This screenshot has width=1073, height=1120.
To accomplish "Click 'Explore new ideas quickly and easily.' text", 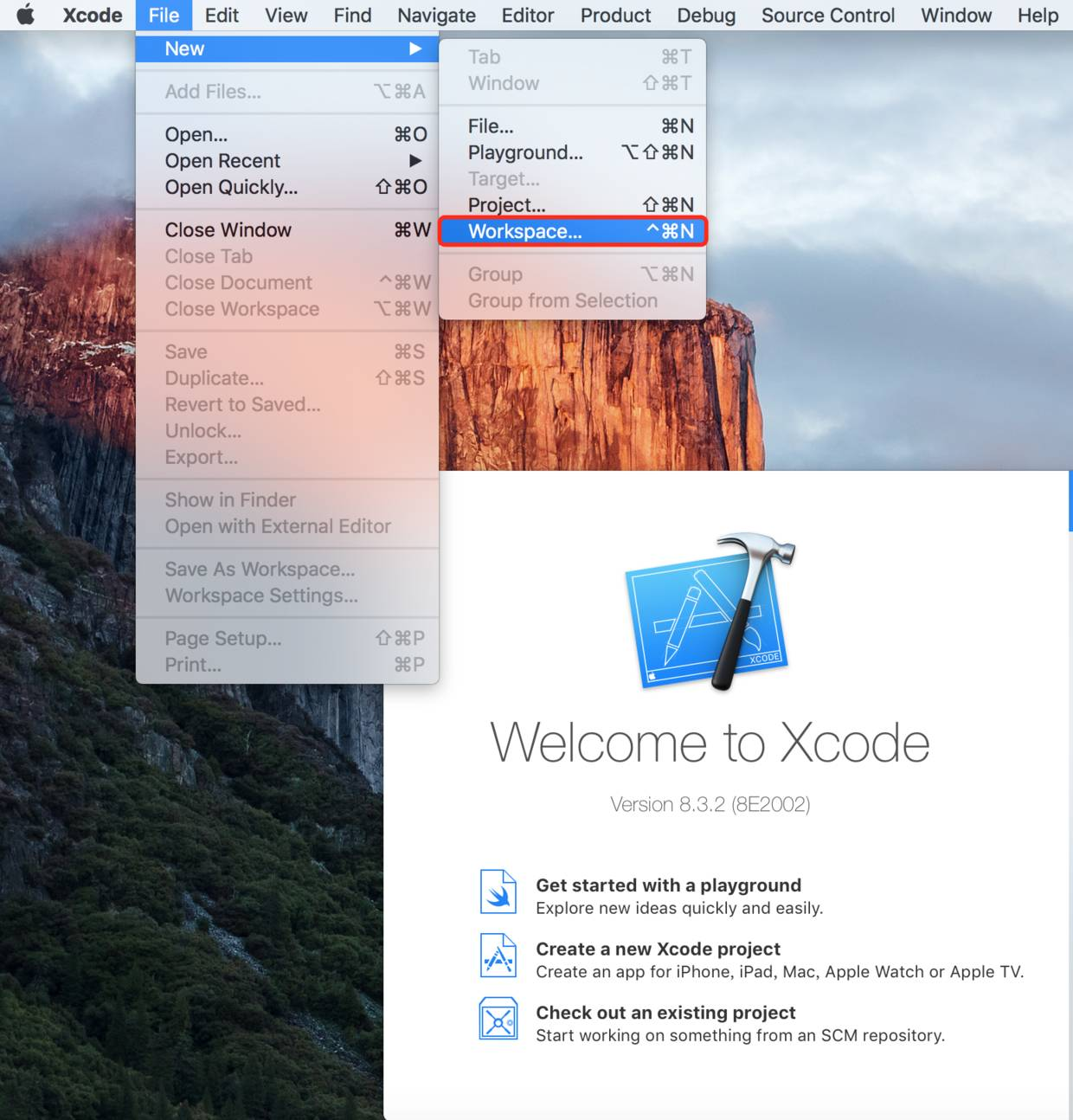I will 679,908.
